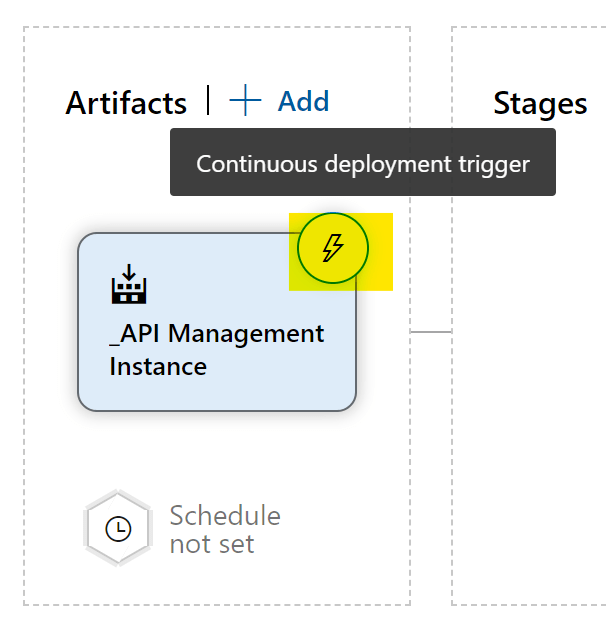Image resolution: width=606 pixels, height=630 pixels.
Task: Click the vertical divider between Artifacts and Add
Action: [209, 101]
